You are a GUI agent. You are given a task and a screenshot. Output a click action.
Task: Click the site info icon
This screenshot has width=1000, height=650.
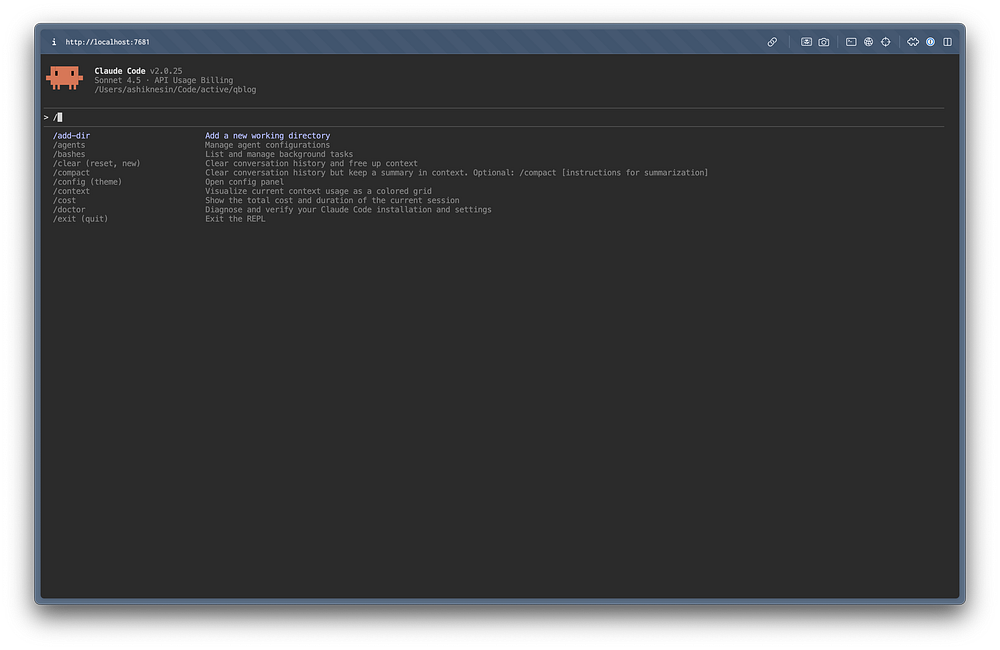coord(54,42)
